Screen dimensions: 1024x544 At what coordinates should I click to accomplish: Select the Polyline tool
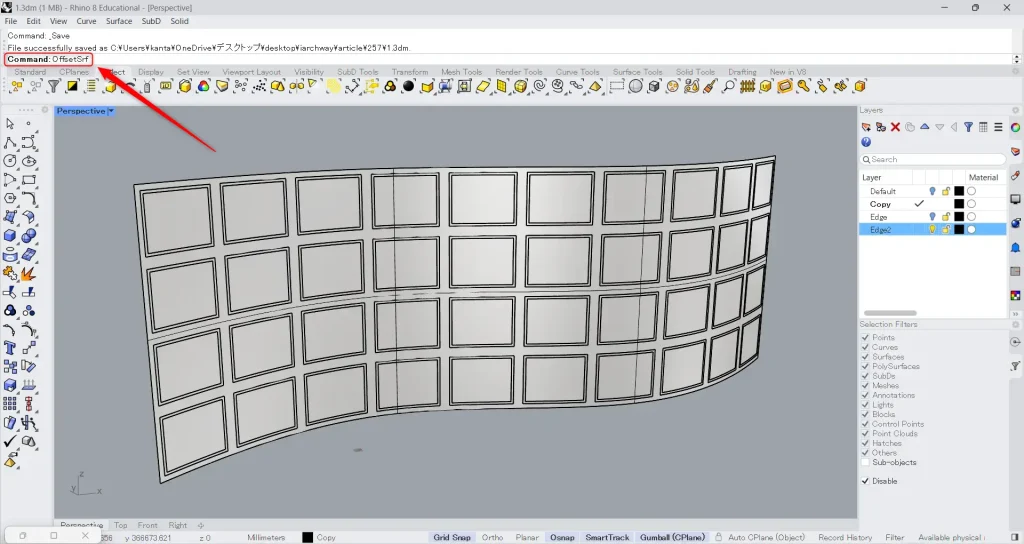pos(10,142)
